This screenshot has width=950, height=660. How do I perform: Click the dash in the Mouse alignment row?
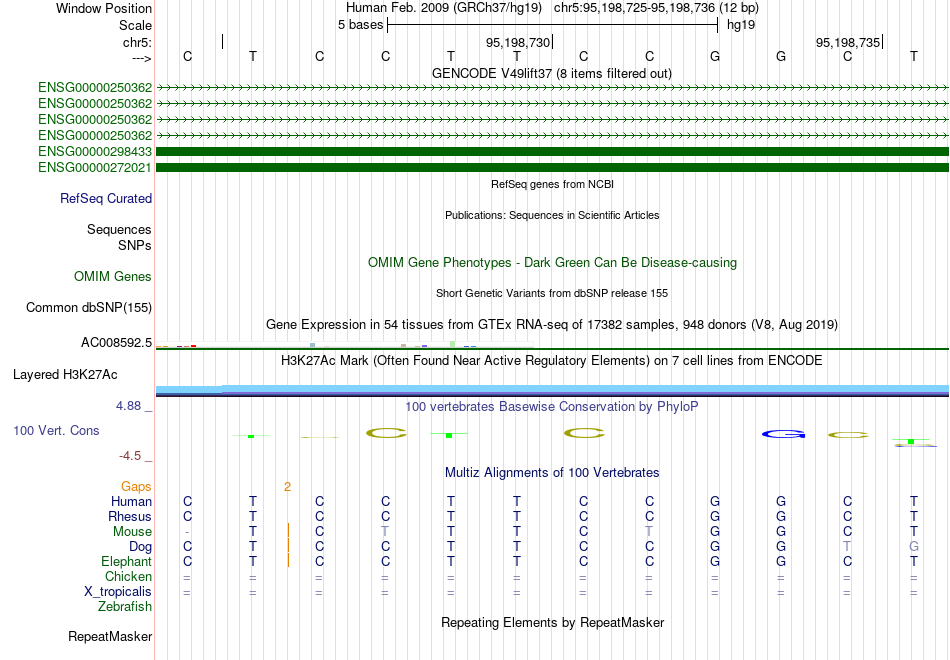[187, 532]
